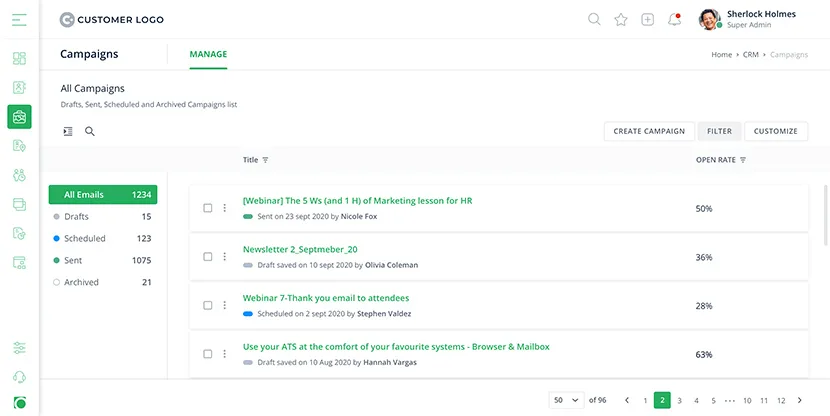830x416 pixels.
Task: Click the CREATE CAMPAIGN button
Action: tap(649, 131)
